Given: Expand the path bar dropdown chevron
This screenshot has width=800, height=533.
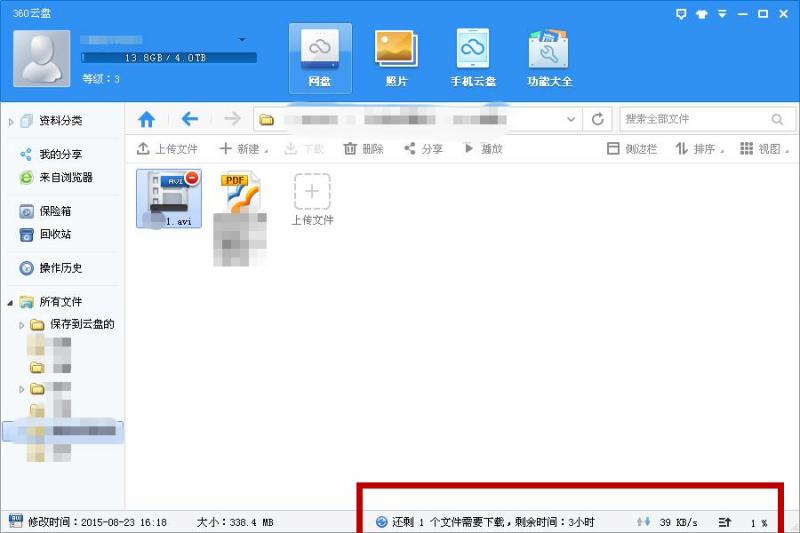Looking at the screenshot, I should 571,119.
